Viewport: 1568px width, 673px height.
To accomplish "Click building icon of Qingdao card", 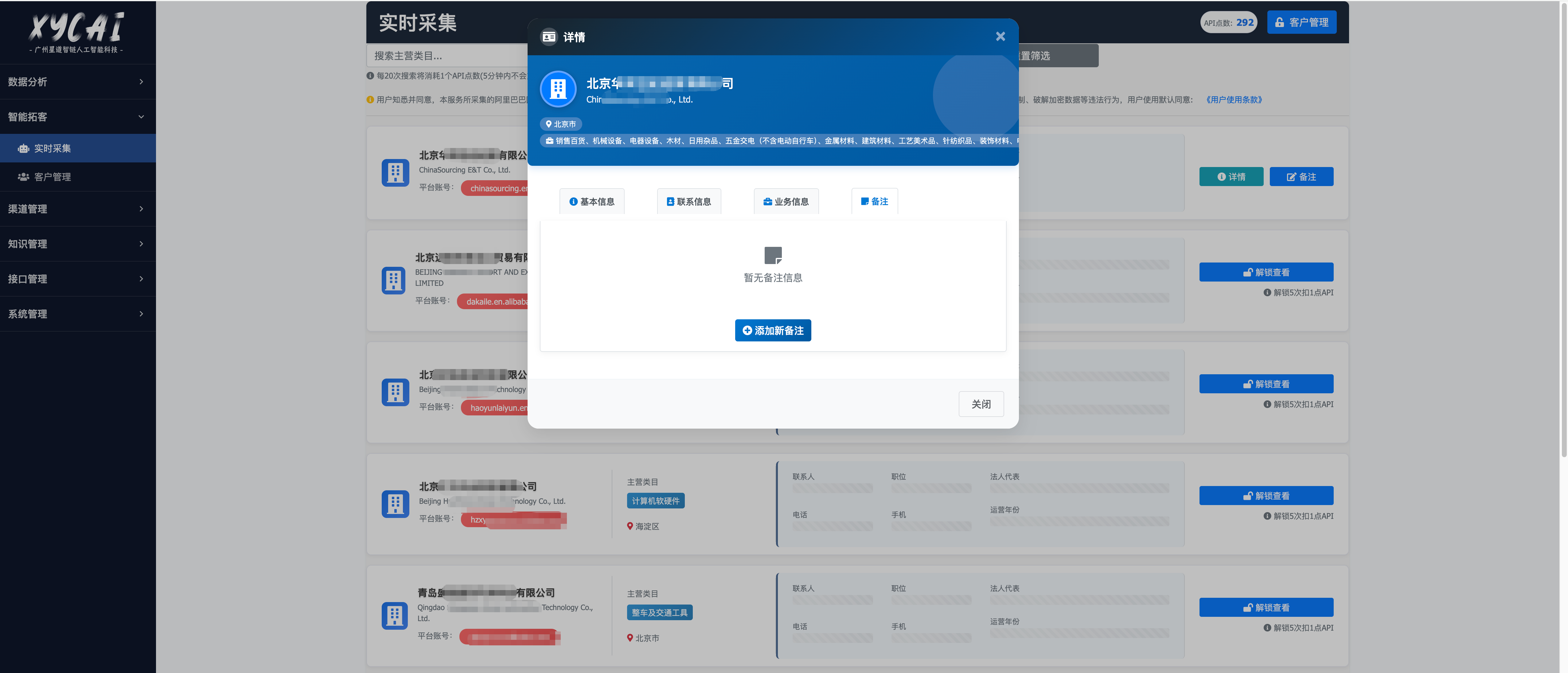I will point(394,616).
